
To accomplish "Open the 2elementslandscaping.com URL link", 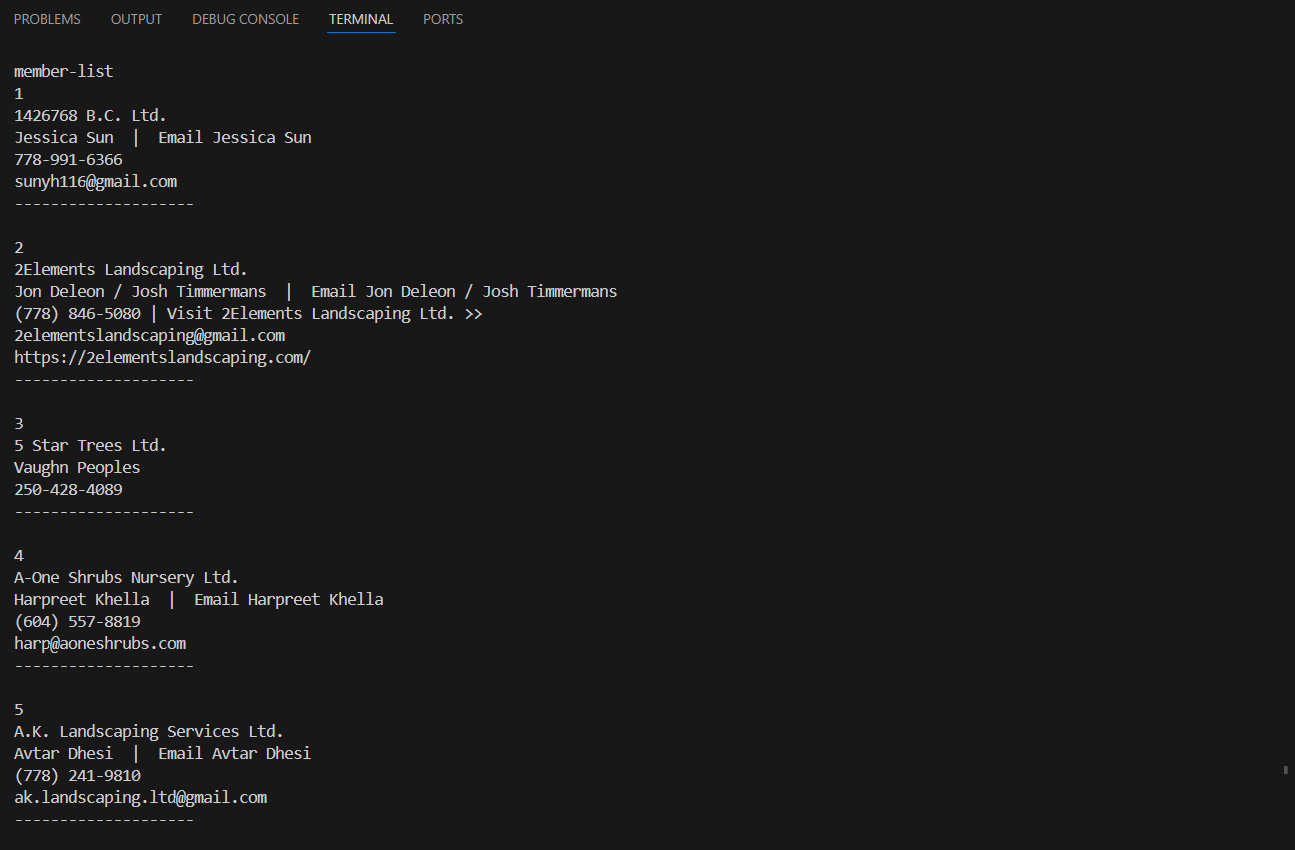I will [x=162, y=357].
